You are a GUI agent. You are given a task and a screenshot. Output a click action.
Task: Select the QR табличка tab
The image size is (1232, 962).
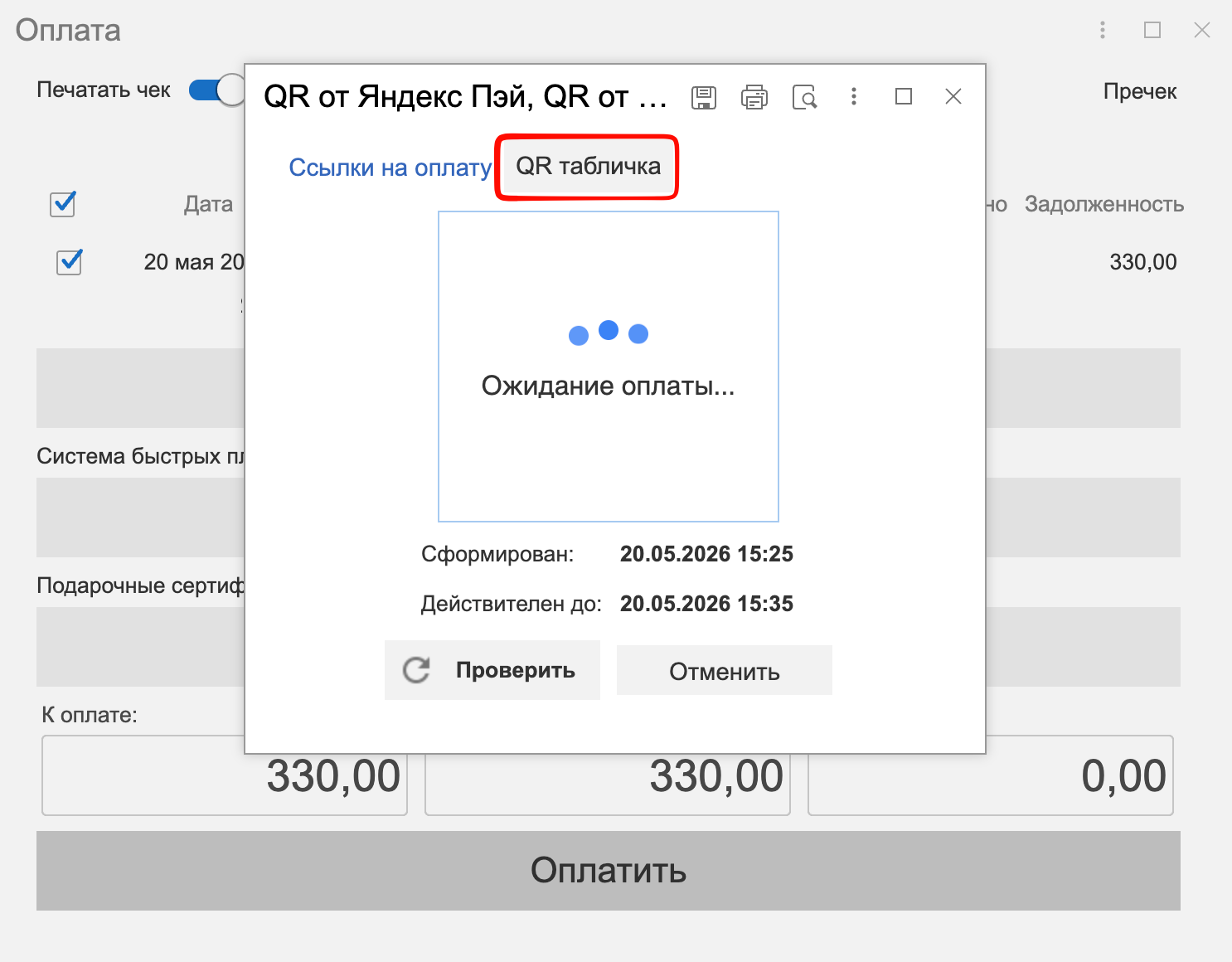tap(588, 167)
